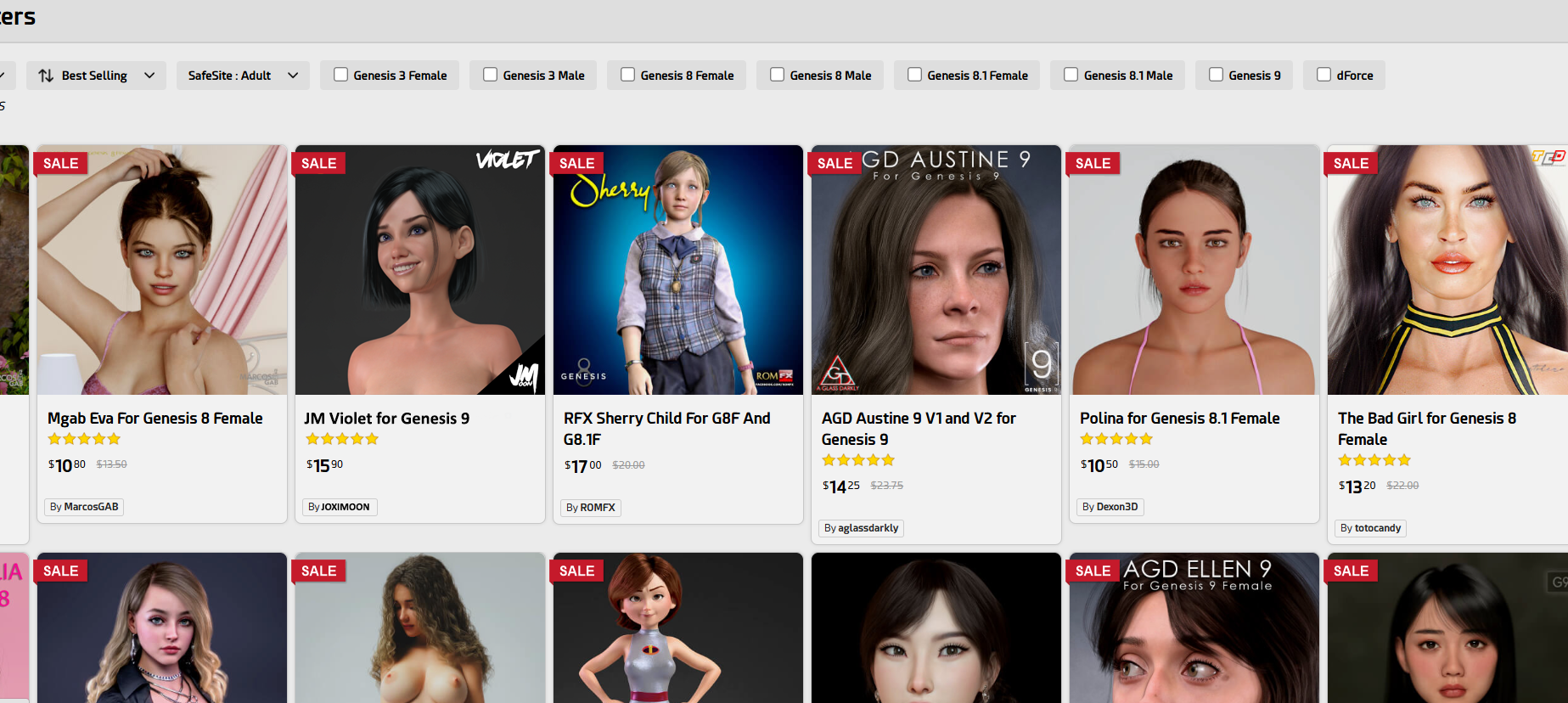Image resolution: width=1568 pixels, height=703 pixels.
Task: Tick the Genesis 8 Male checkbox
Action: [x=777, y=75]
